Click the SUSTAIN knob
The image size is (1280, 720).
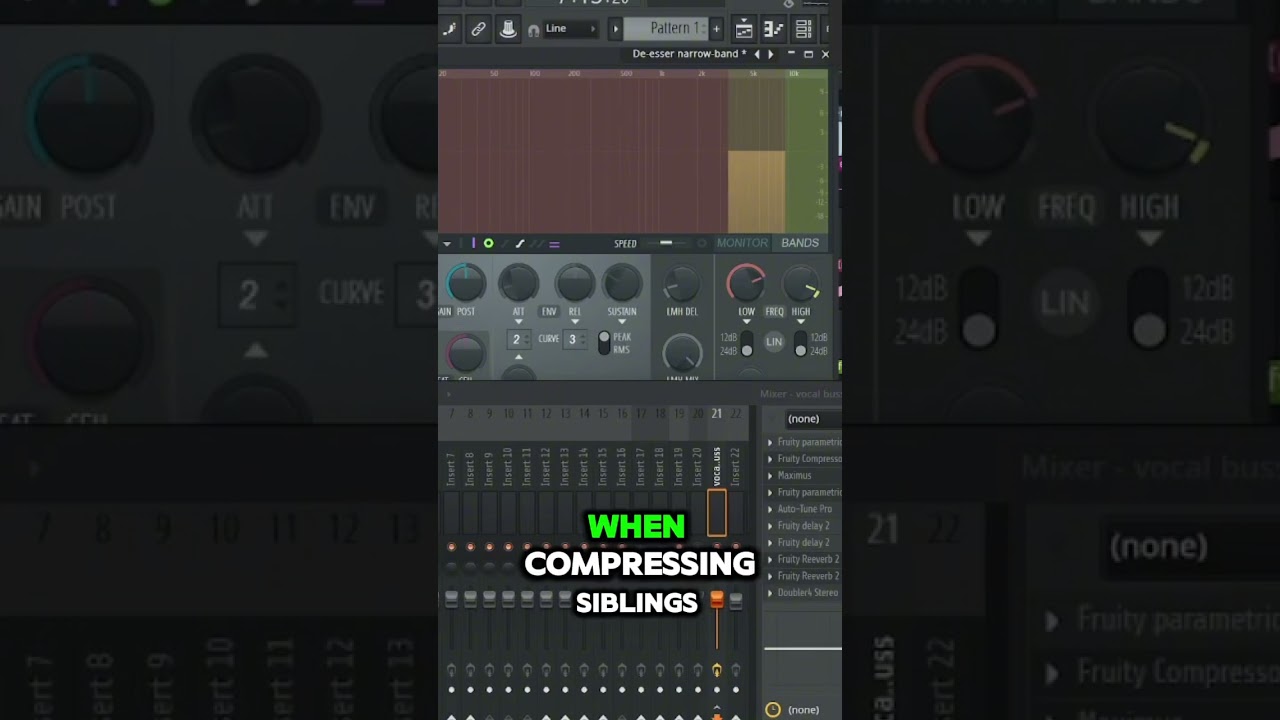(622, 284)
